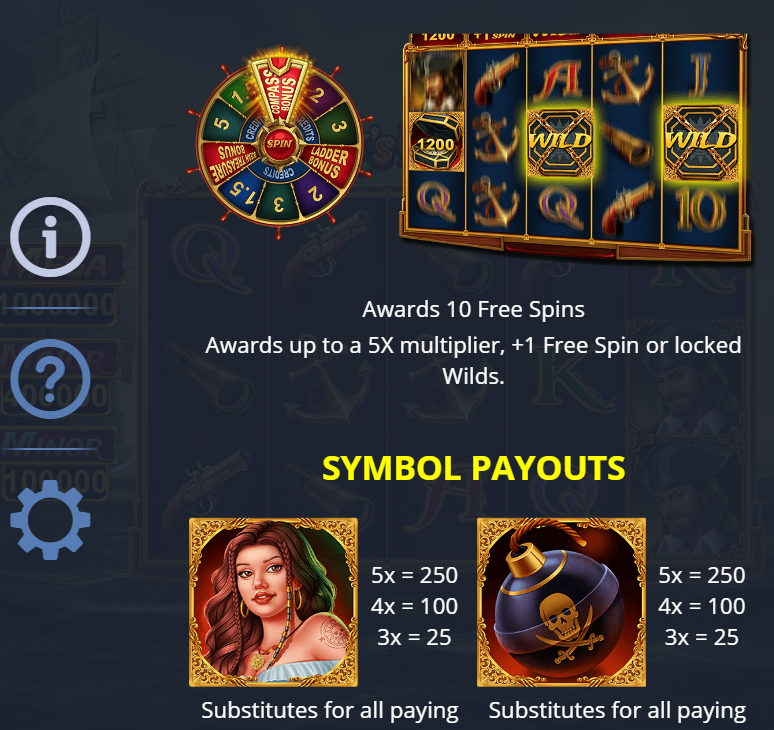The height and width of the screenshot is (730, 774).
Task: Click the woman symbol 5x = 250 payout
Action: (x=414, y=576)
